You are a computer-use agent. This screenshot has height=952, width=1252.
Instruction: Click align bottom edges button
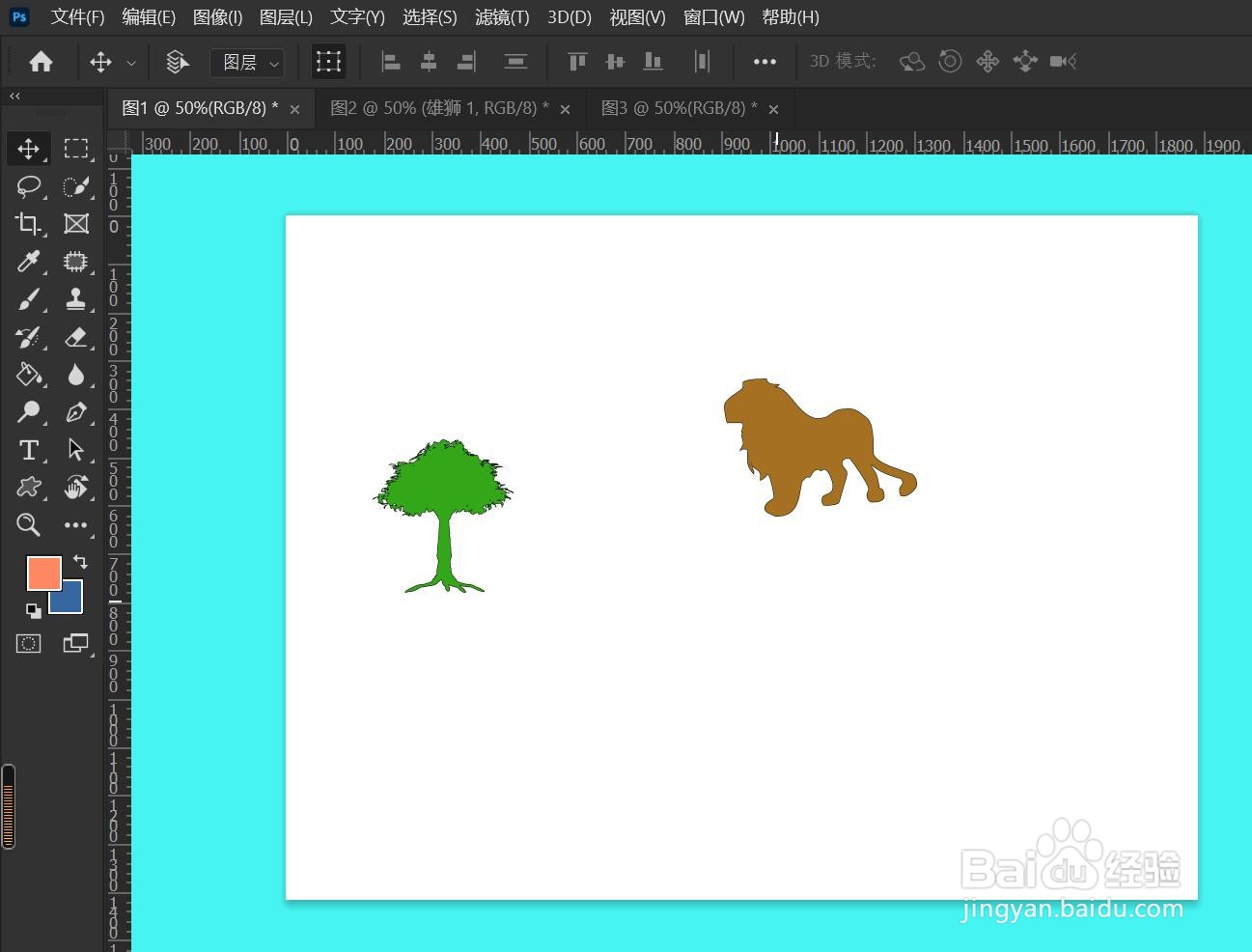coord(653,62)
